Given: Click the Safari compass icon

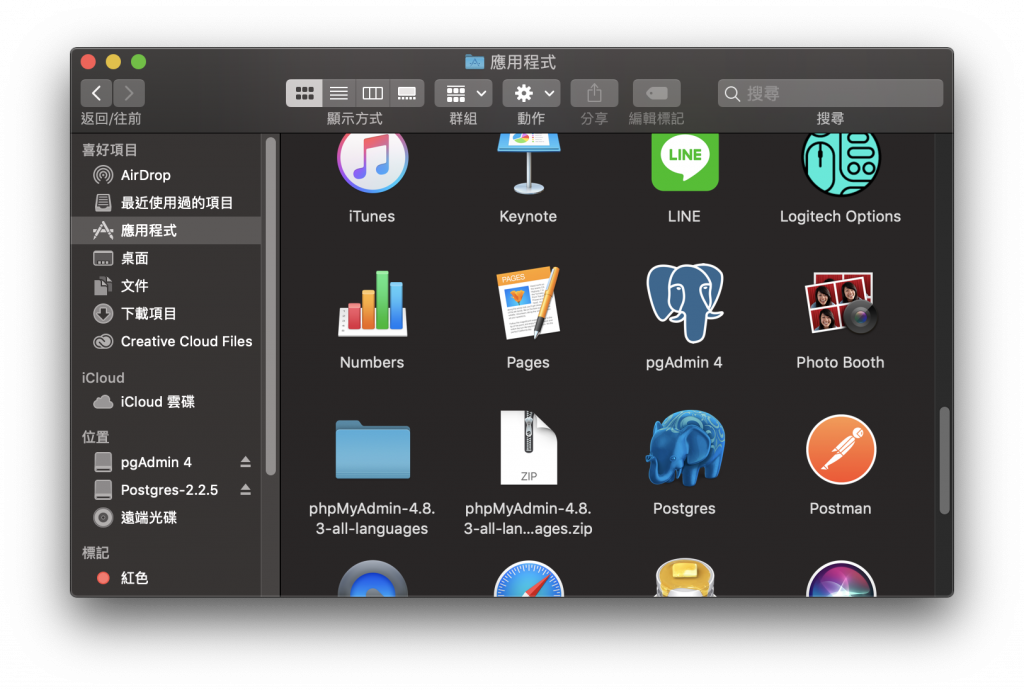Looking at the screenshot, I should pyautogui.click(x=528, y=579).
